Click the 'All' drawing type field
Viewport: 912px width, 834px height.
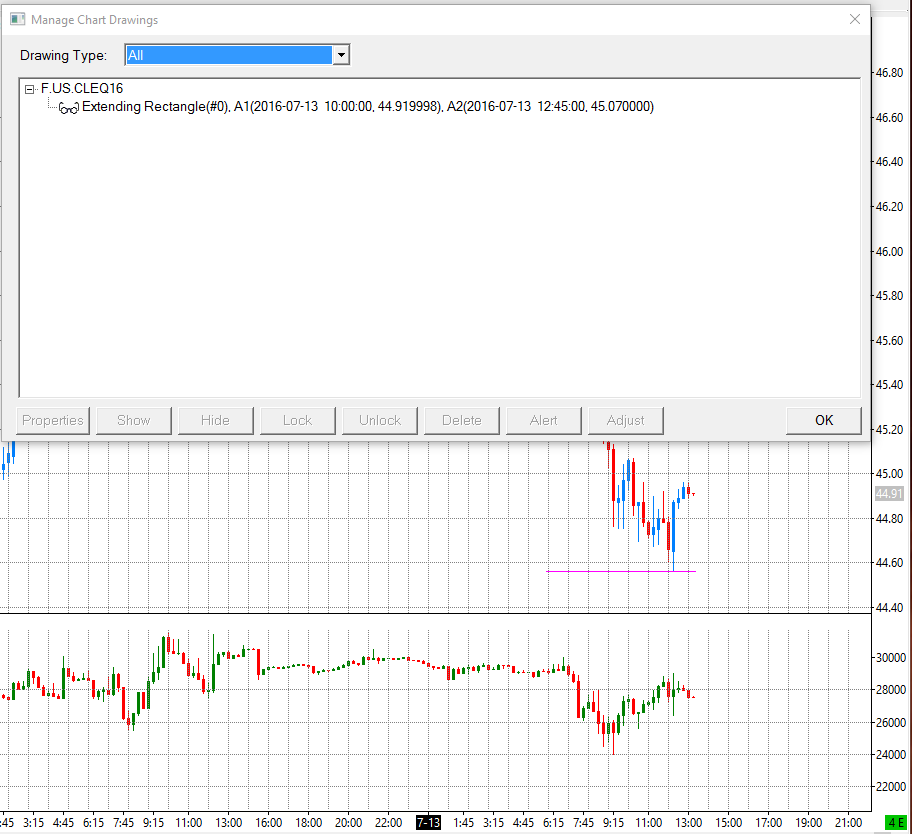[229, 55]
